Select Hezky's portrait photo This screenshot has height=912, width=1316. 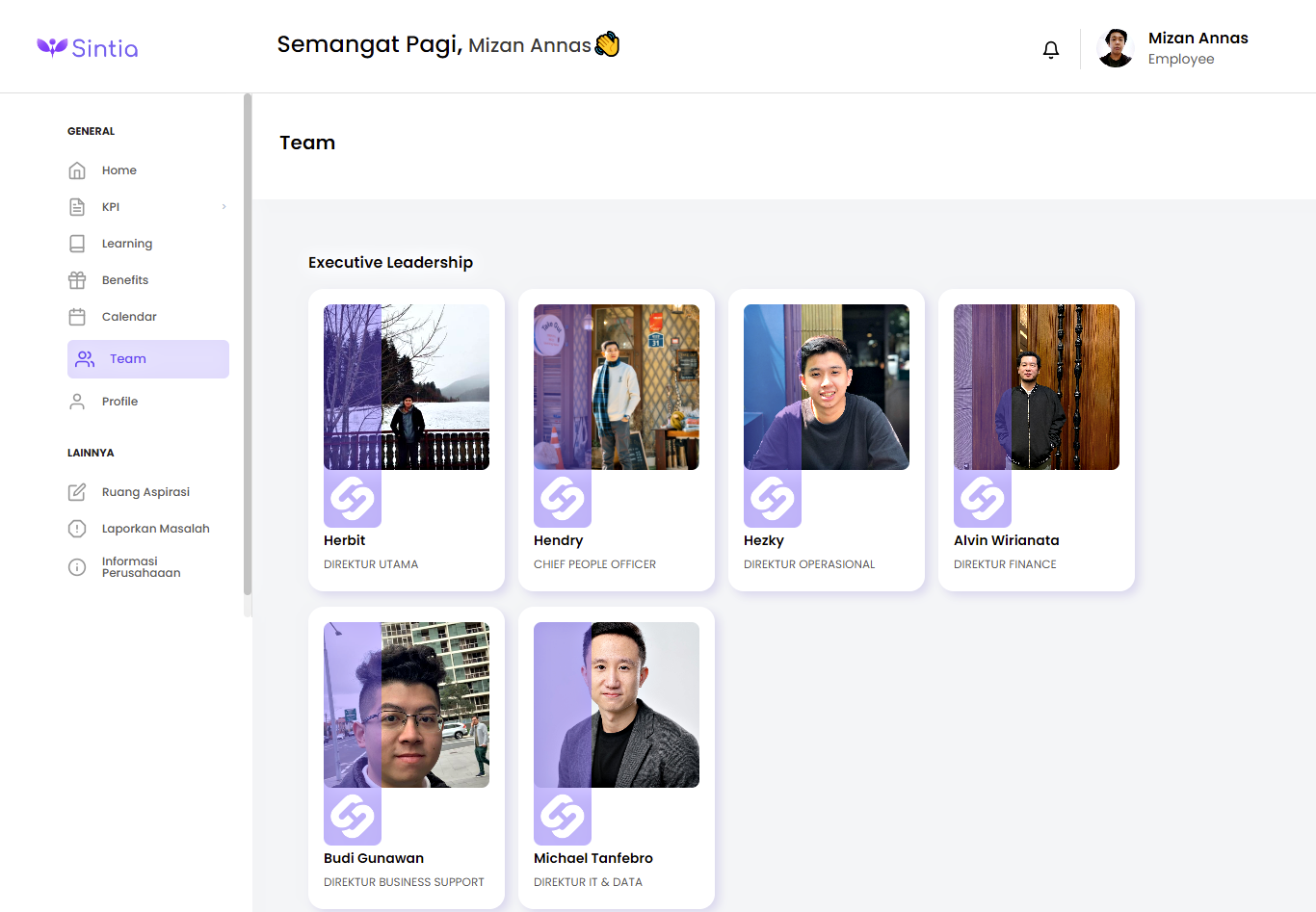coord(827,387)
